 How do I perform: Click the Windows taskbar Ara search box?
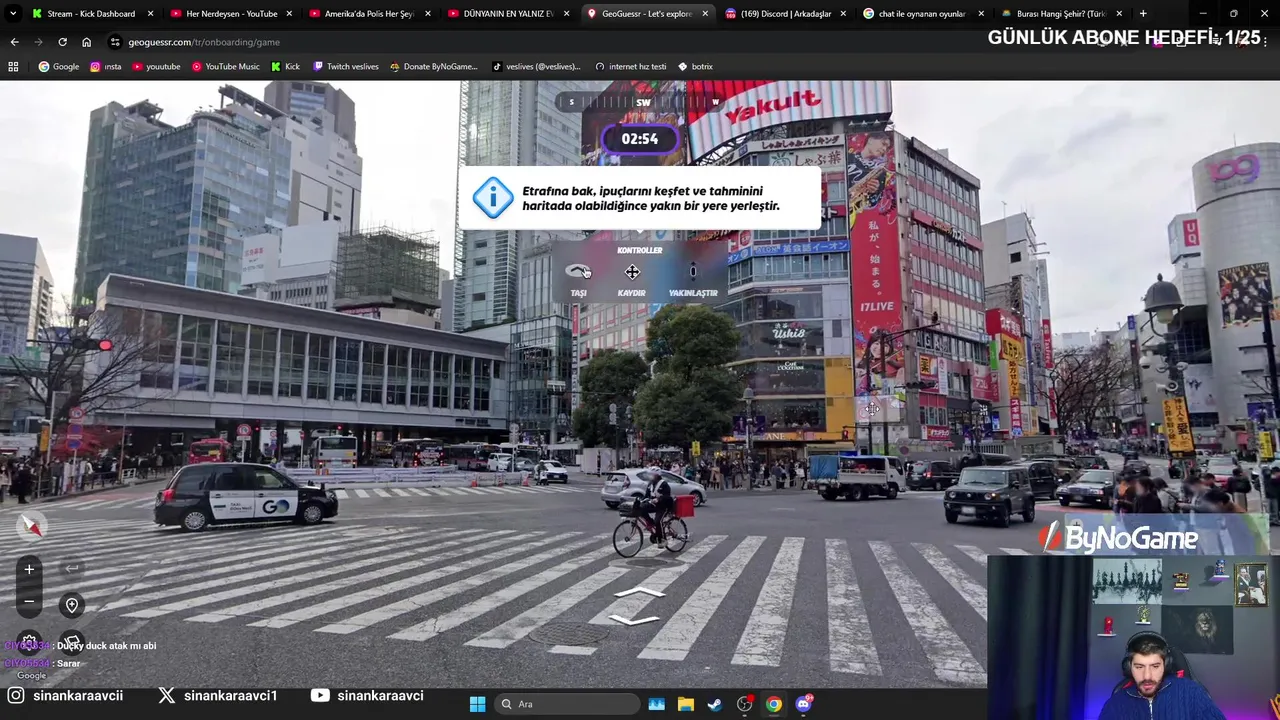(568, 704)
